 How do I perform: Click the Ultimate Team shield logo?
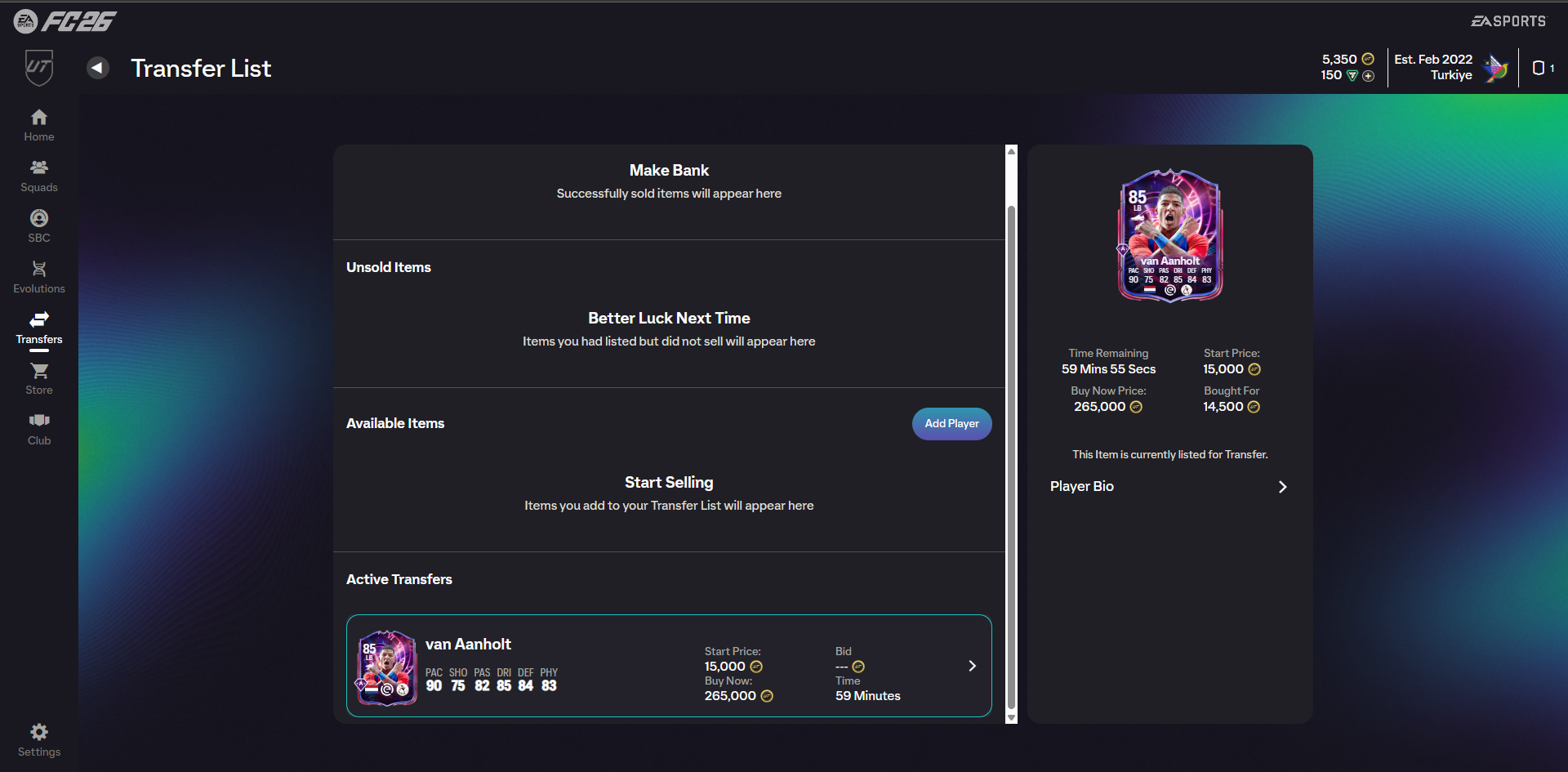point(38,68)
